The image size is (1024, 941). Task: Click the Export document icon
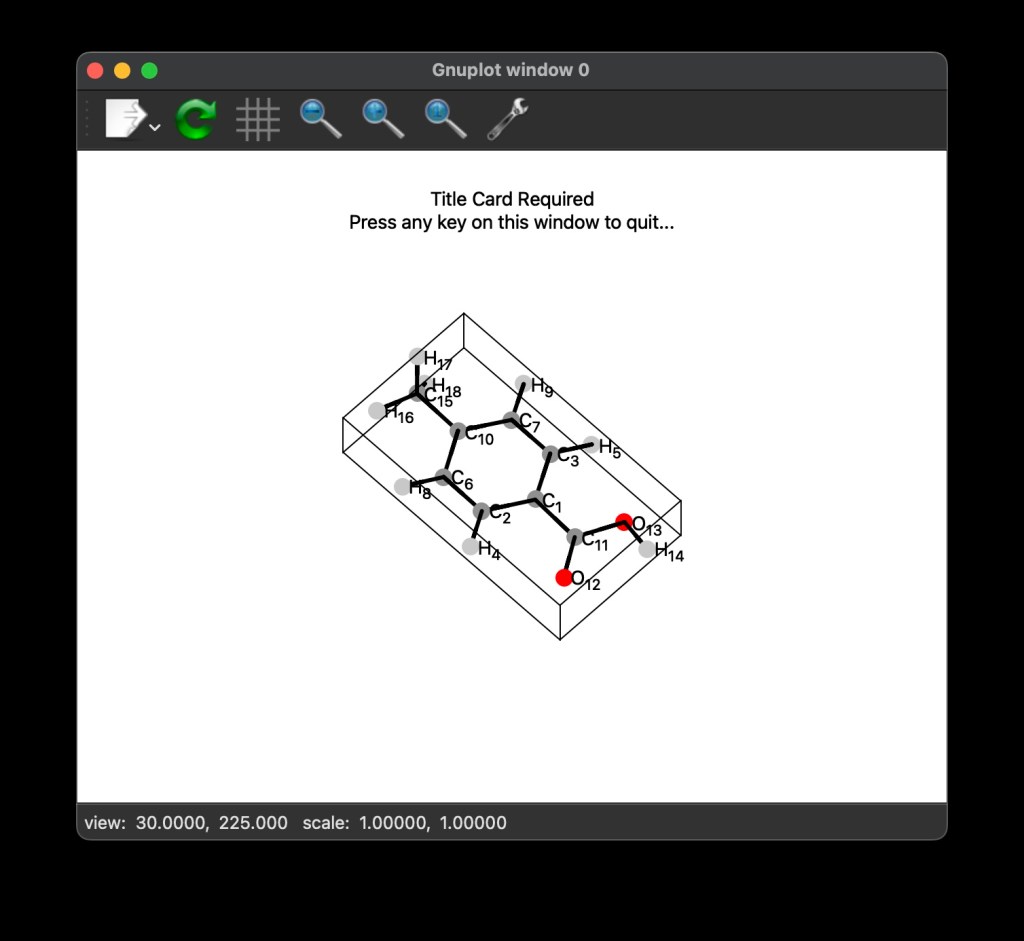click(124, 119)
